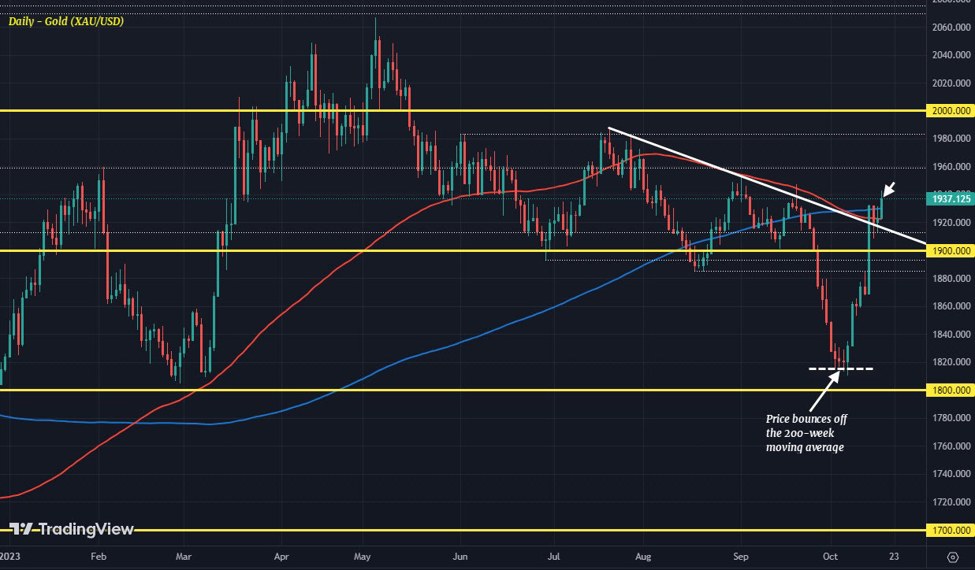Click the Aug label on time axis

point(643,556)
